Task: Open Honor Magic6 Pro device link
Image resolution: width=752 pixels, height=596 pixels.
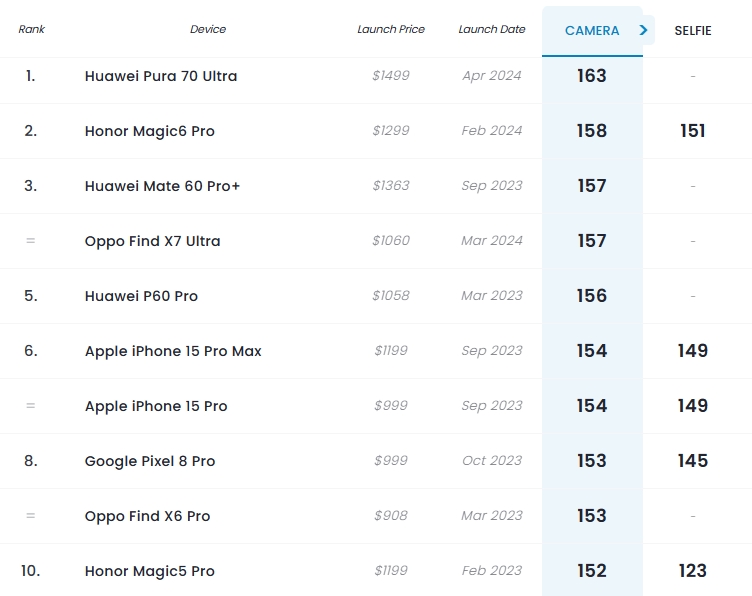Action: click(150, 131)
